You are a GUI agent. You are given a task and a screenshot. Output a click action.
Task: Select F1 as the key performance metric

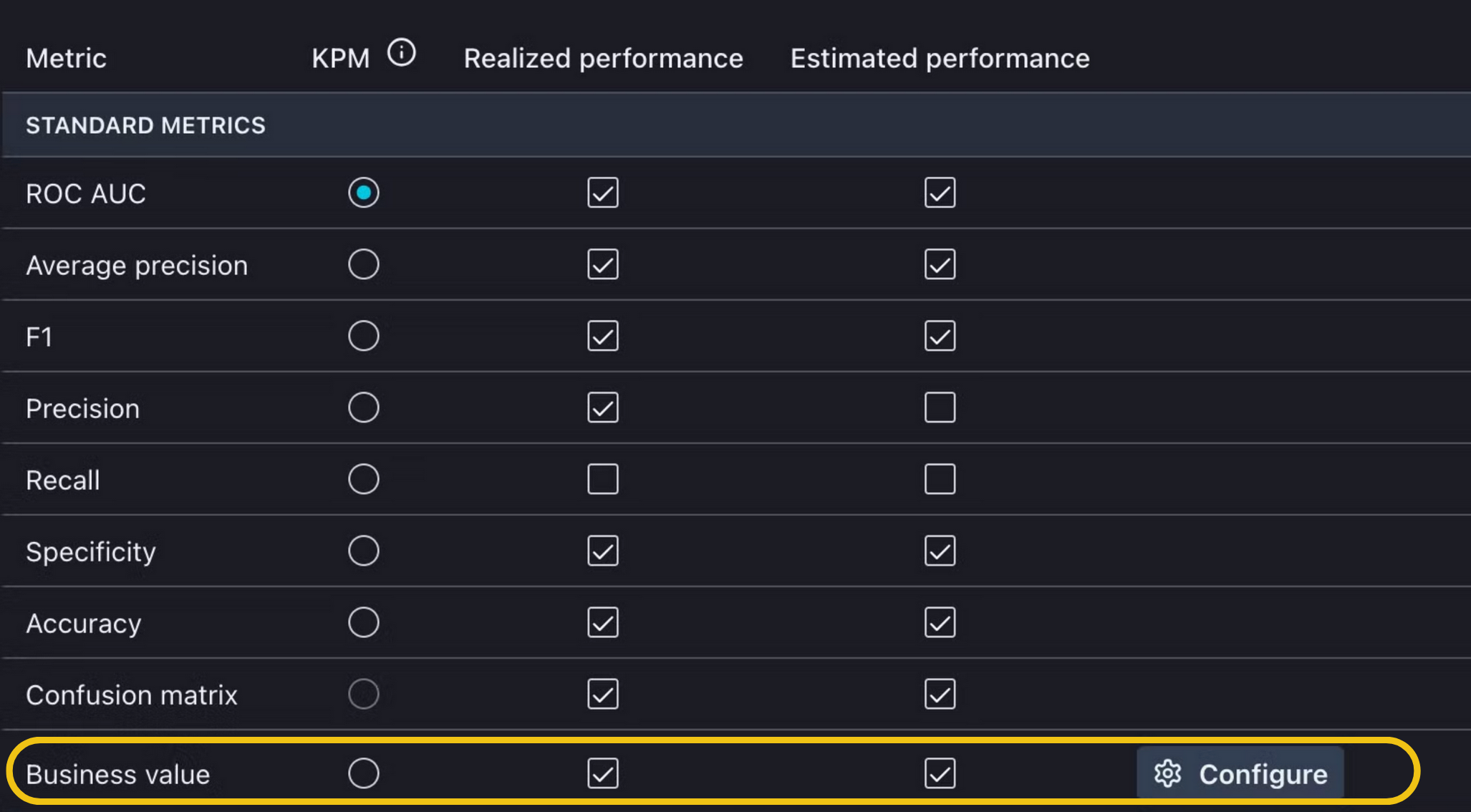(x=364, y=335)
